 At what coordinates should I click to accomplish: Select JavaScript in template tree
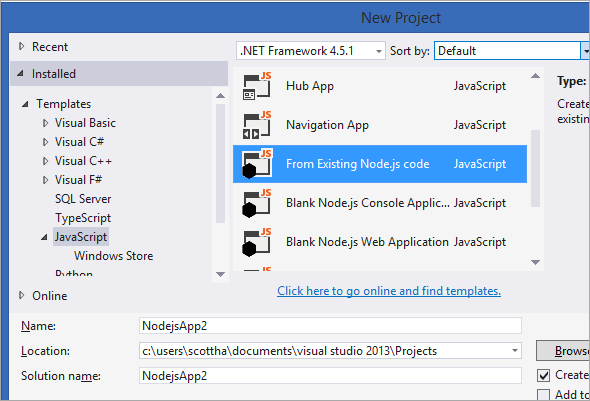81,237
